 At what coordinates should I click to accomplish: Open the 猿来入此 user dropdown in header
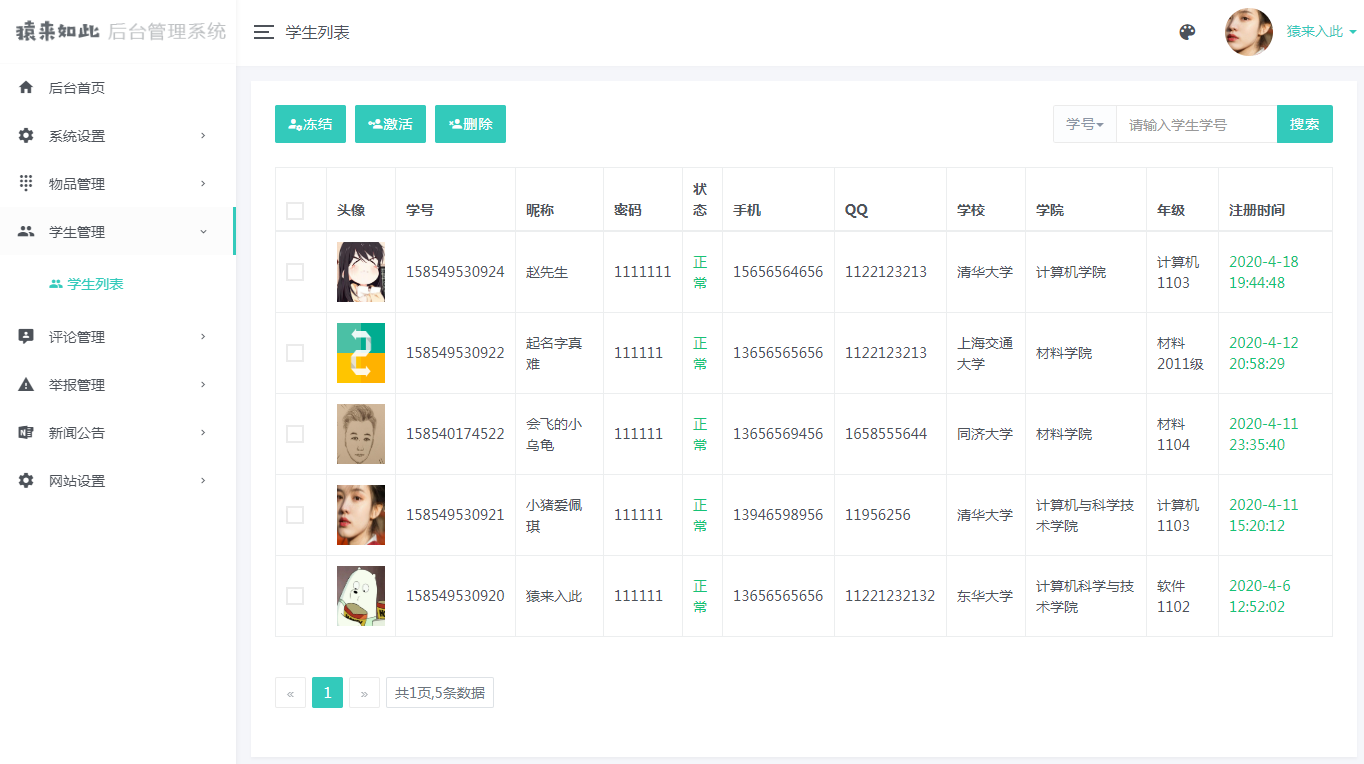point(1321,32)
